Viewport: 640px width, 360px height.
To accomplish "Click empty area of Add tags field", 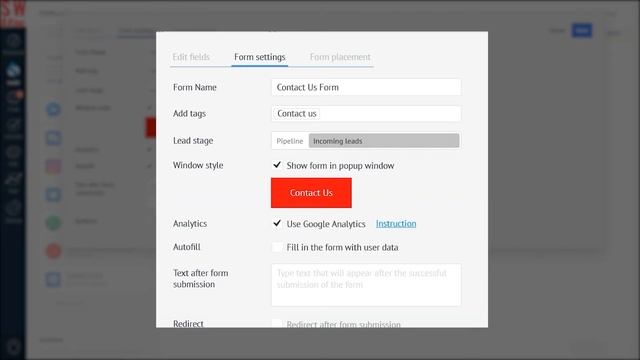I will pyautogui.click(x=390, y=113).
